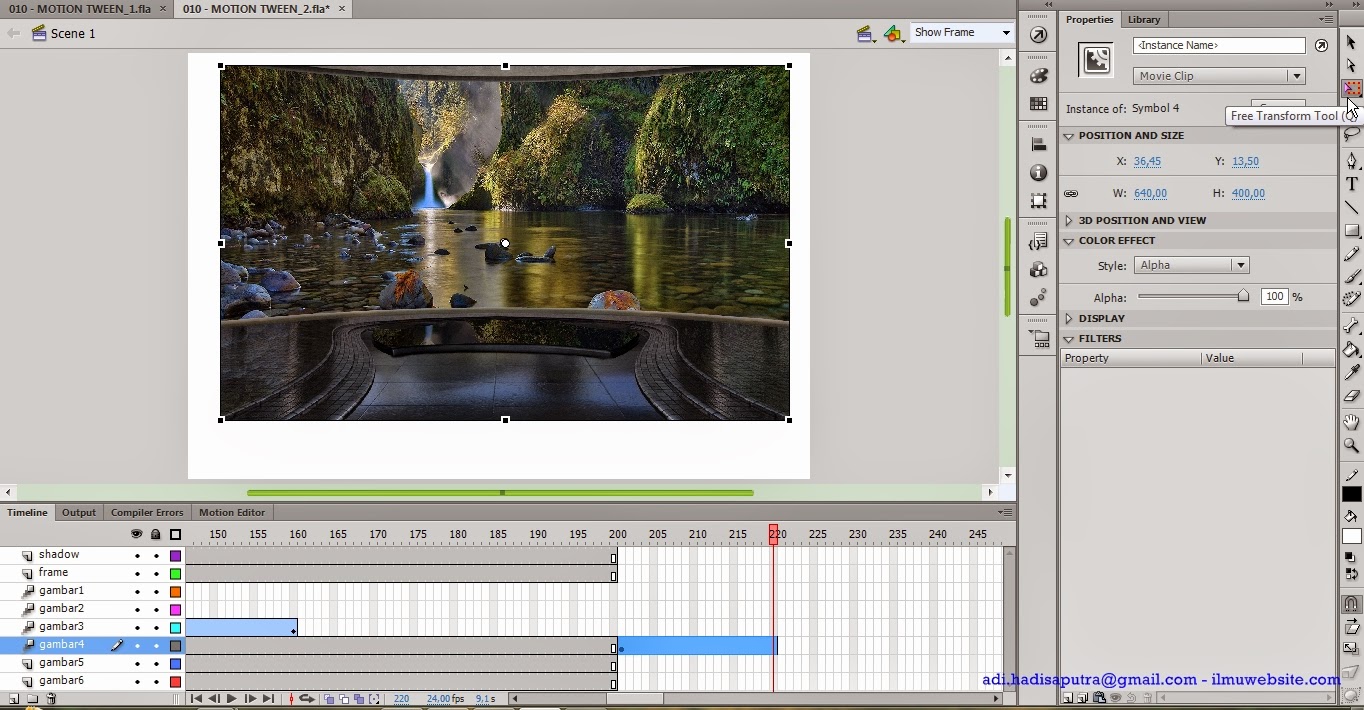Open the Components panel icon
This screenshot has height=710, width=1364.
(x=1038, y=270)
